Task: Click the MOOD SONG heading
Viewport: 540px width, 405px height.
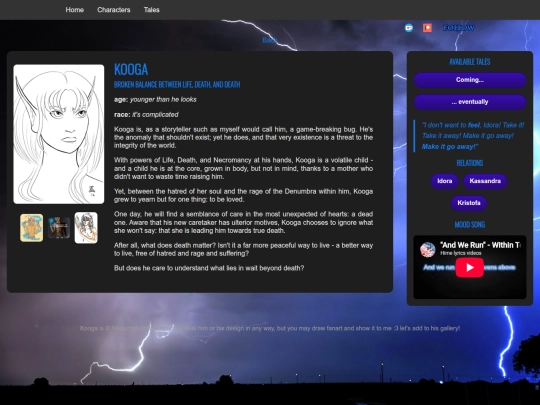Action: pyautogui.click(x=470, y=225)
